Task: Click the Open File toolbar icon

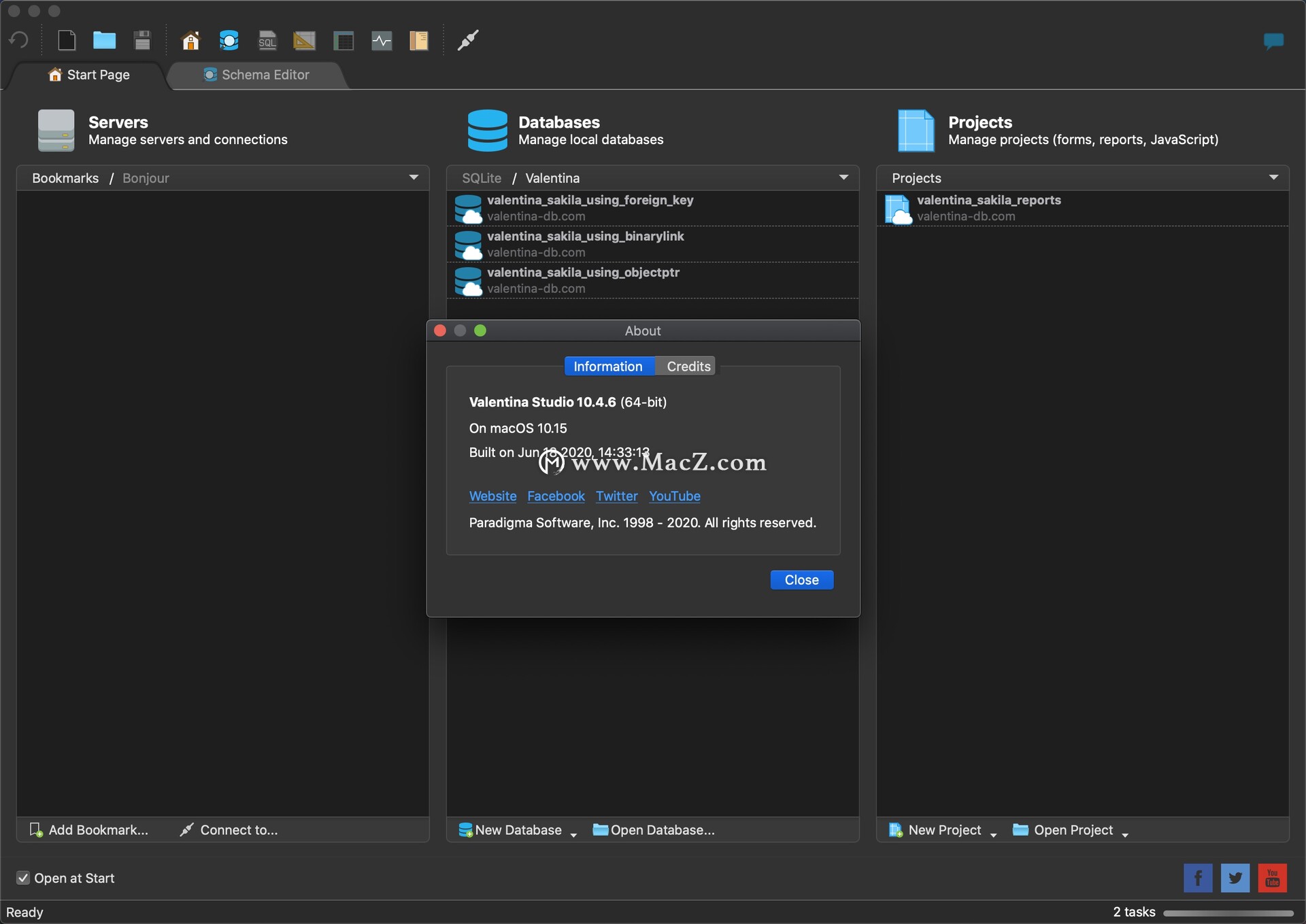Action: (x=103, y=40)
